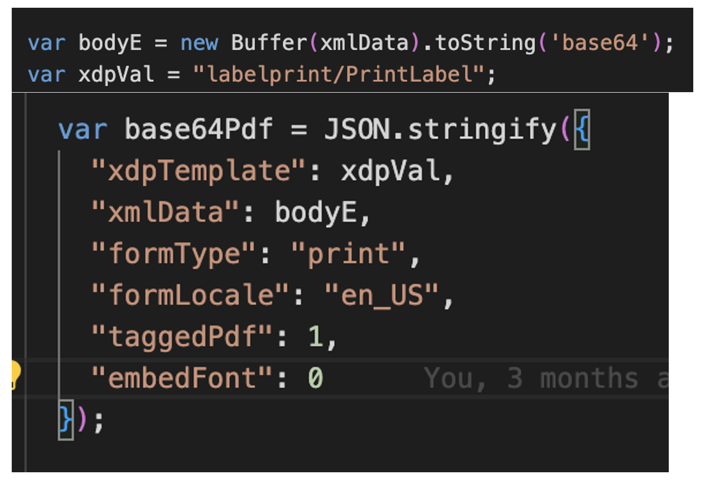
Task: Click the highlighted opening curly brace
Action: coord(583,130)
